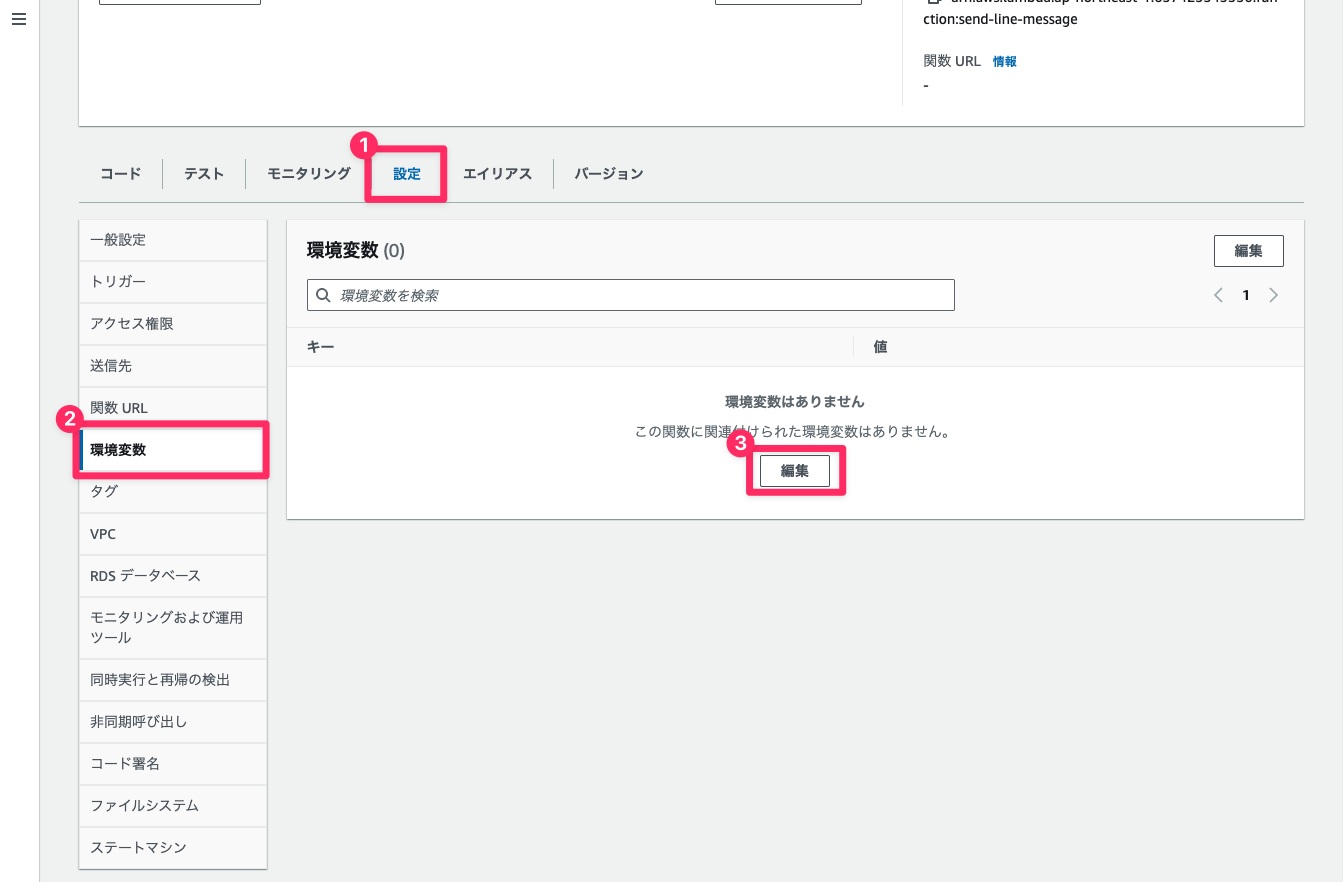Switch to the テスト tab
This screenshot has height=882, width=1343.
pos(203,173)
